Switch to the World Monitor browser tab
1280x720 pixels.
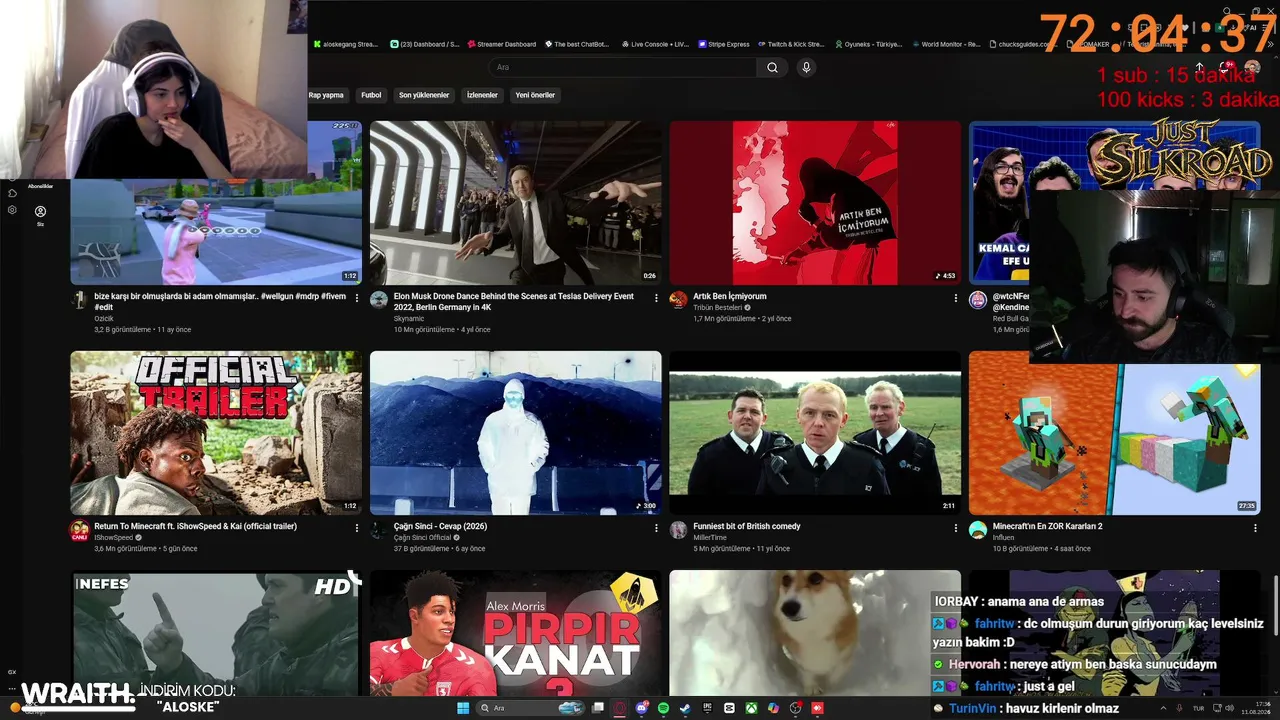pyautogui.click(x=945, y=44)
